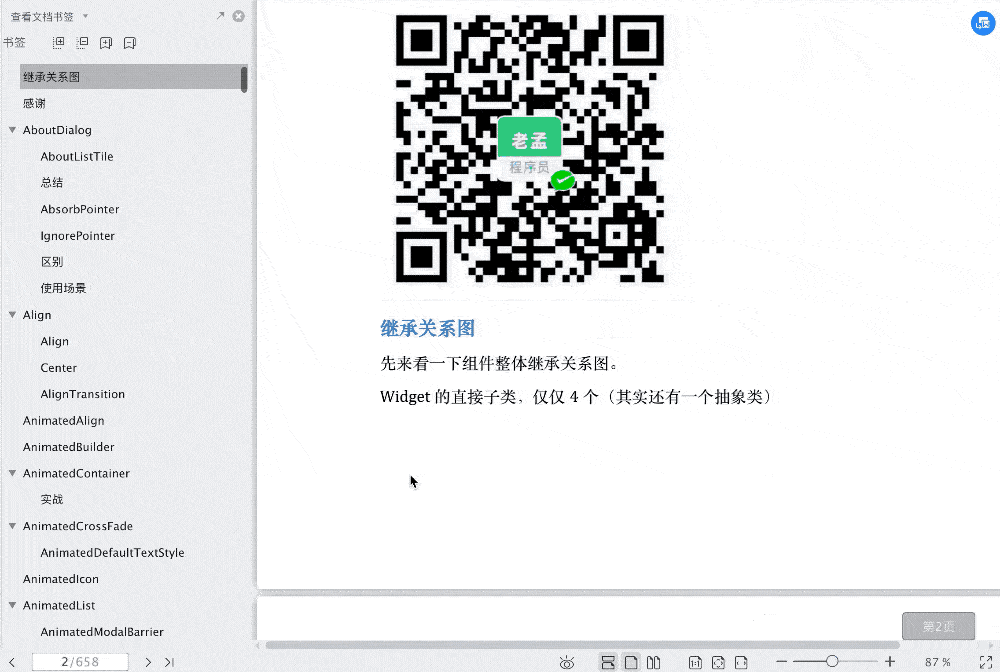Click the 书签 label in the sidebar toolbar
Screen dimensions: 1000x672
pyautogui.click(x=14, y=43)
